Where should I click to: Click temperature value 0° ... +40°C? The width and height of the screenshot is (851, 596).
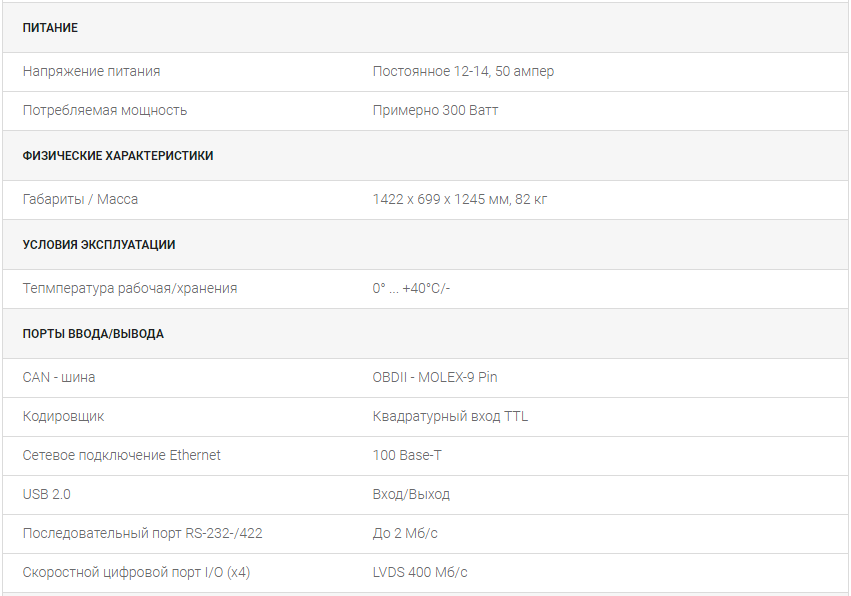tap(411, 288)
